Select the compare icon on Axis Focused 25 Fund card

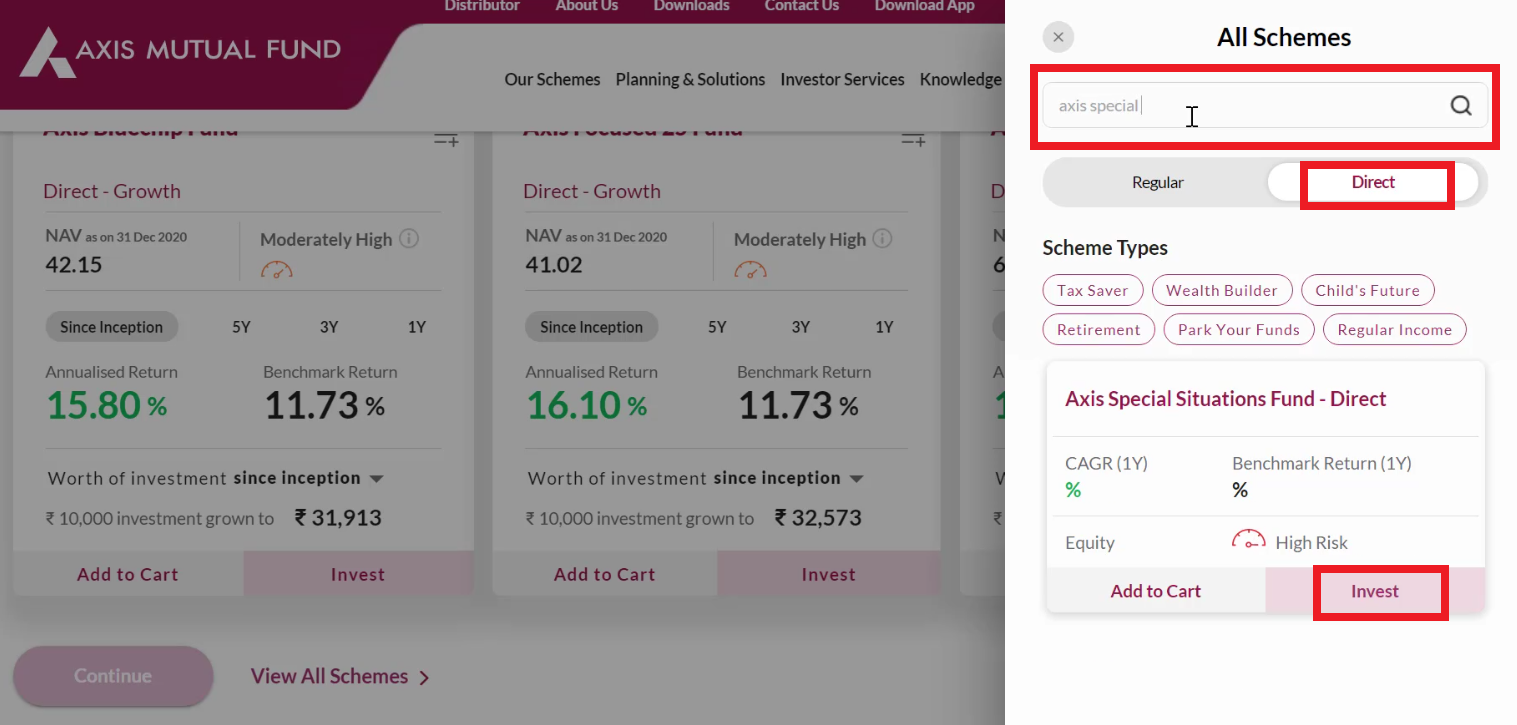coord(913,139)
